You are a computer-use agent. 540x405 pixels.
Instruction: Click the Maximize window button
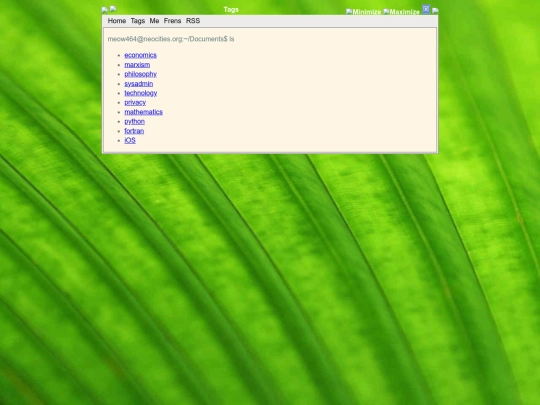click(402, 12)
